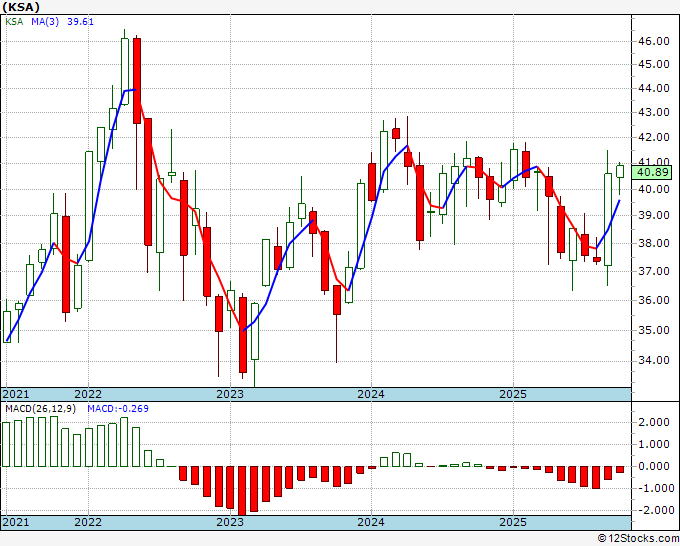Viewport: 680px width, 546px height.
Task: Click the 2022 marker on price timeline
Action: click(x=88, y=394)
